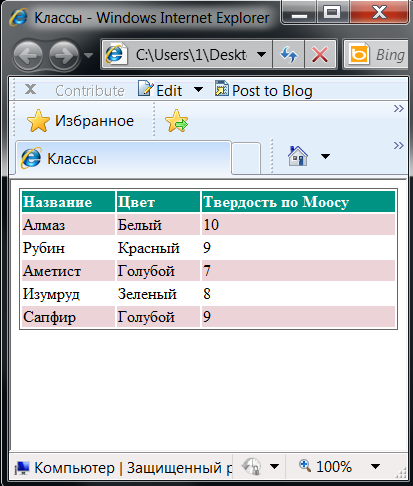Click the Forward navigation arrow
Viewport: 413px width, 486px height.
click(x=64, y=55)
